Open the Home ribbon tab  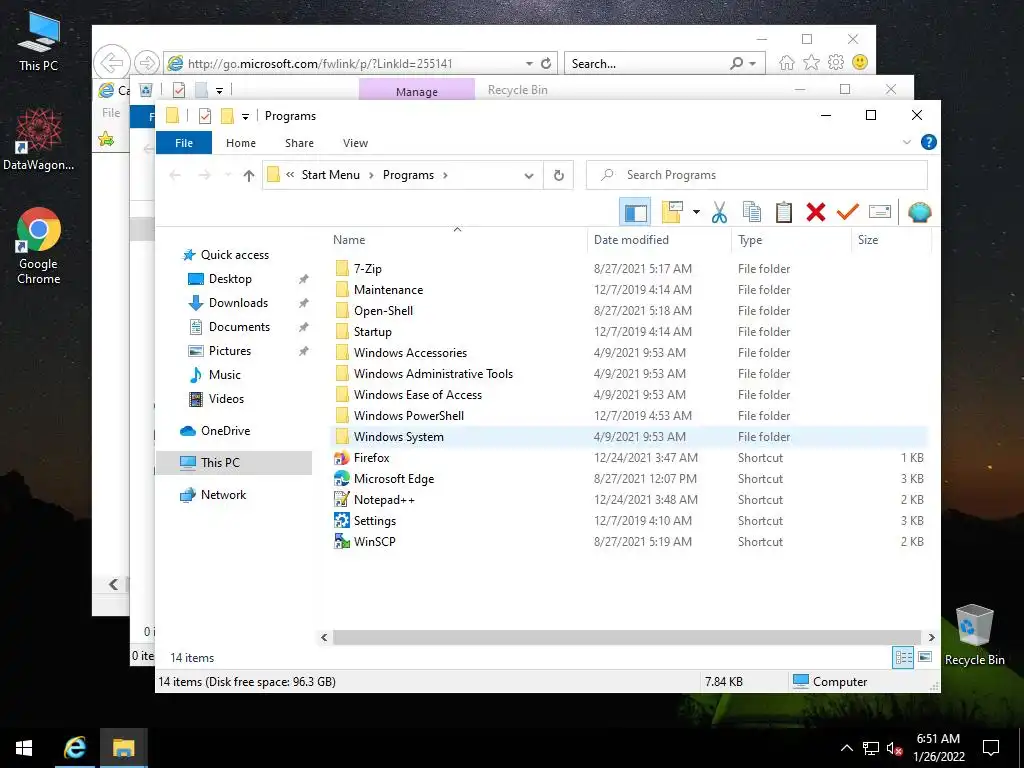(x=241, y=143)
